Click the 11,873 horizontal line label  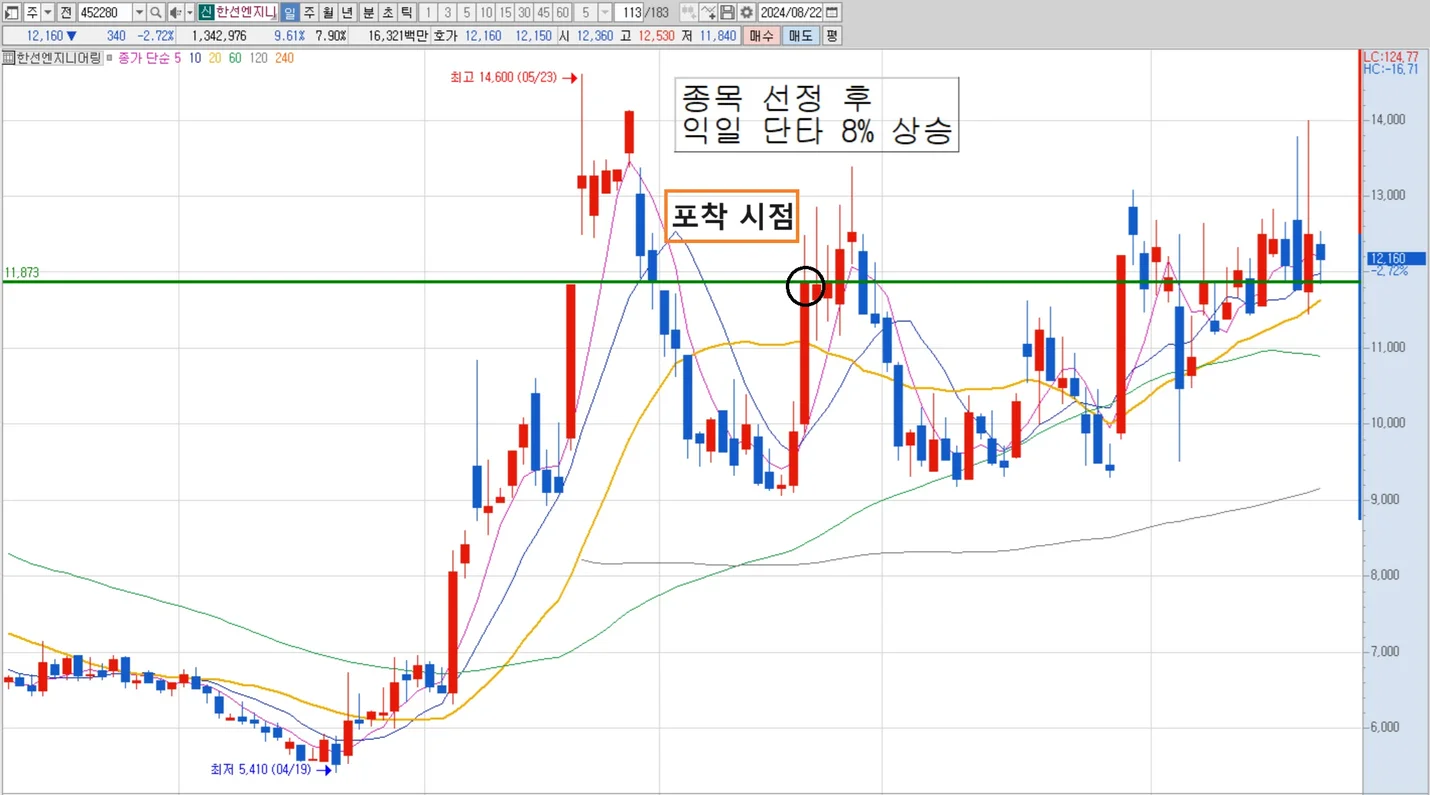(20, 272)
